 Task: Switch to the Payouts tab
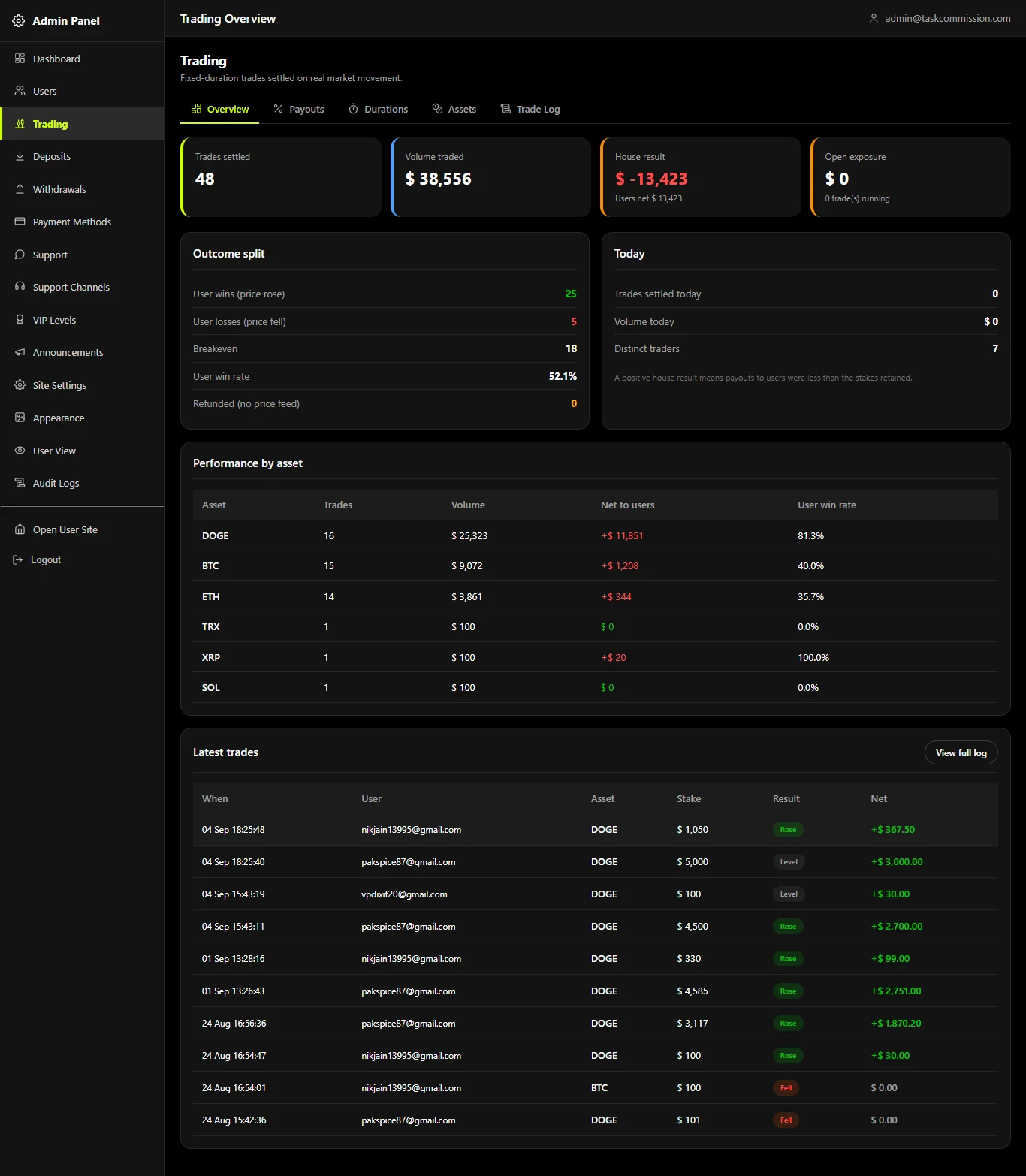coord(299,109)
